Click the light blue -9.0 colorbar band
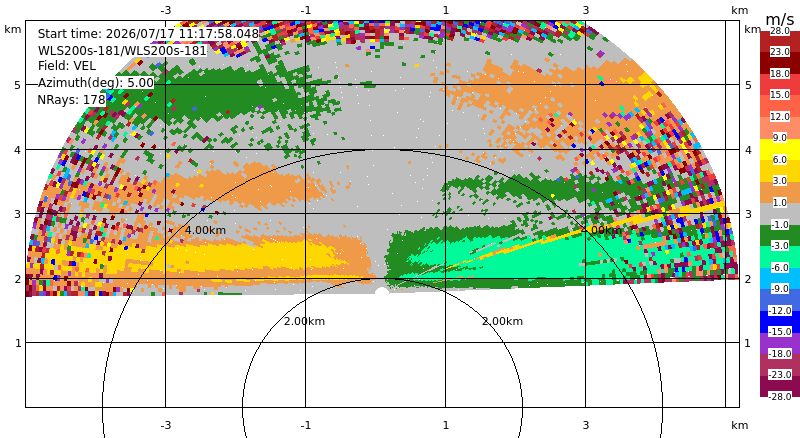 [780, 278]
